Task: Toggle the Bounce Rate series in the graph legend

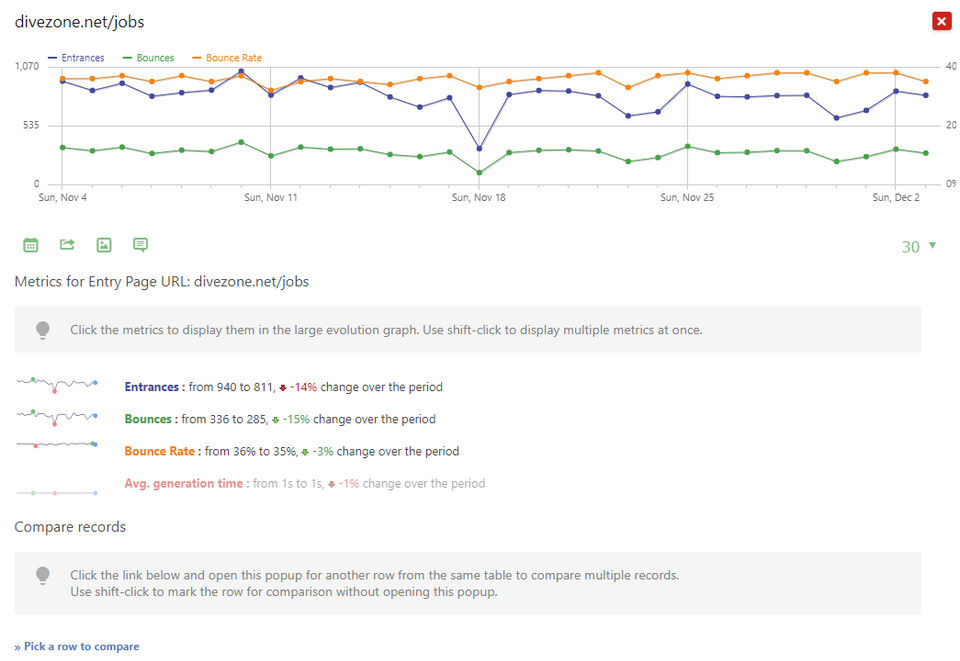Action: point(227,58)
